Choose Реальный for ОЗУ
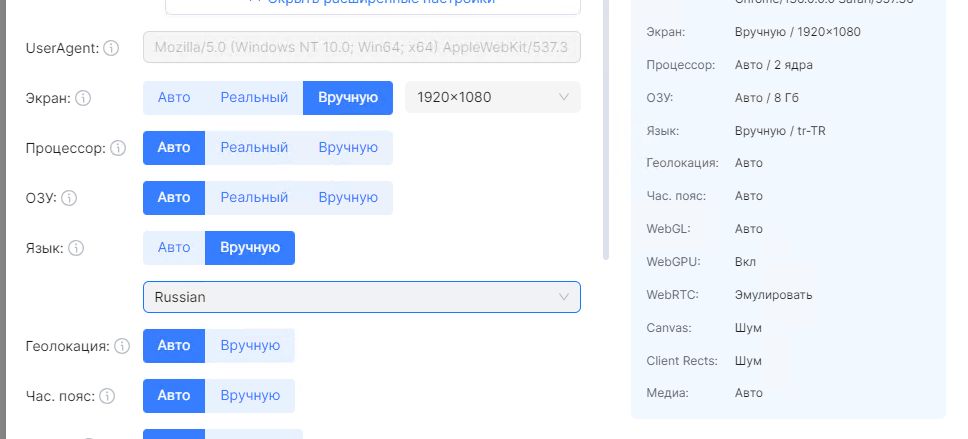The height and width of the screenshot is (439, 968). [254, 198]
